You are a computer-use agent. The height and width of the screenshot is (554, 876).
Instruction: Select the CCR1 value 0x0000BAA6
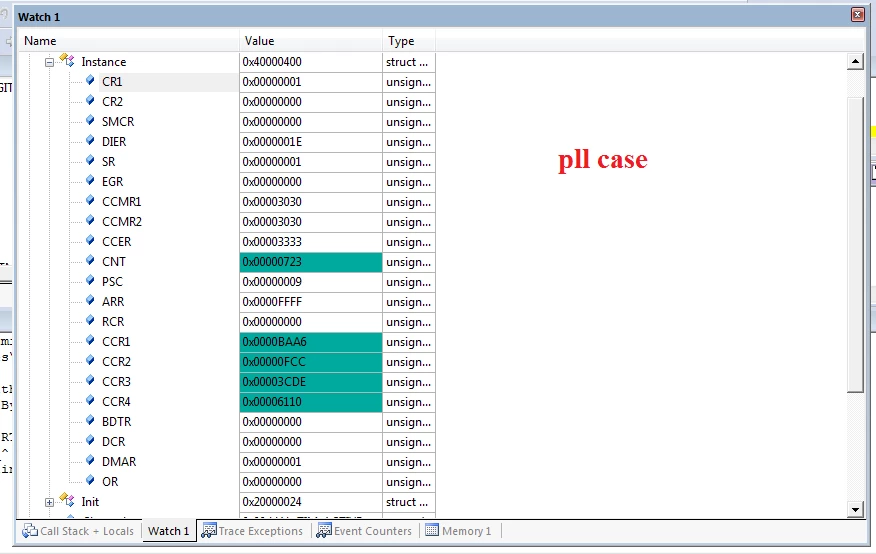click(311, 342)
